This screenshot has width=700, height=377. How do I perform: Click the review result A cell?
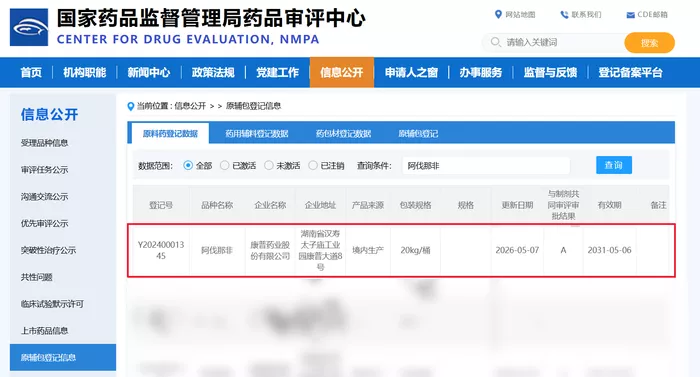click(563, 250)
